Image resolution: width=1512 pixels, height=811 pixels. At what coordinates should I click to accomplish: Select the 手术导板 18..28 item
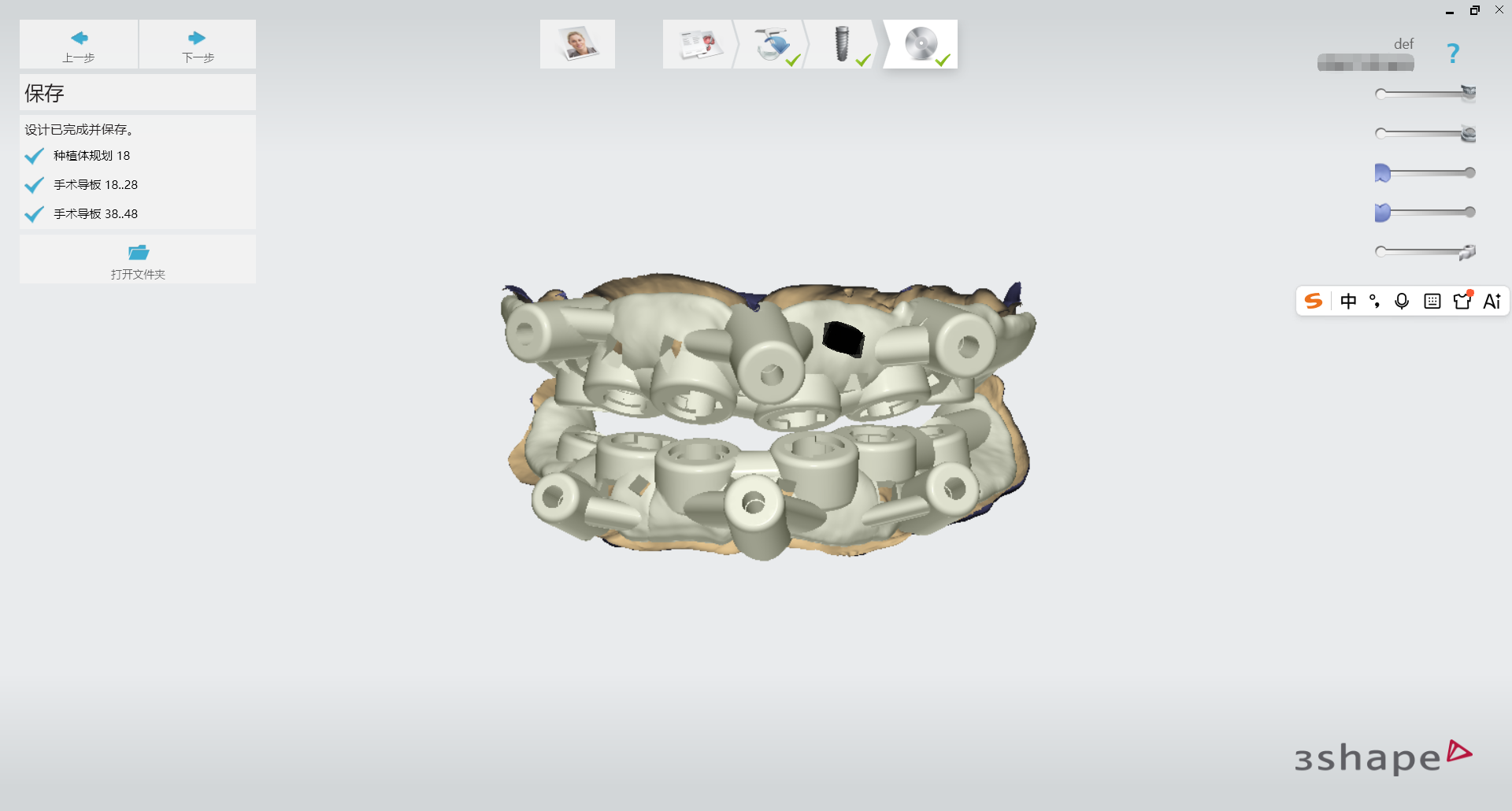pyautogui.click(x=95, y=185)
